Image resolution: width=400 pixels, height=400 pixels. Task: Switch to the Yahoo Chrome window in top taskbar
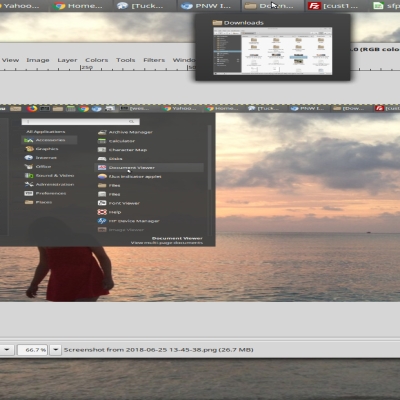click(20, 6)
